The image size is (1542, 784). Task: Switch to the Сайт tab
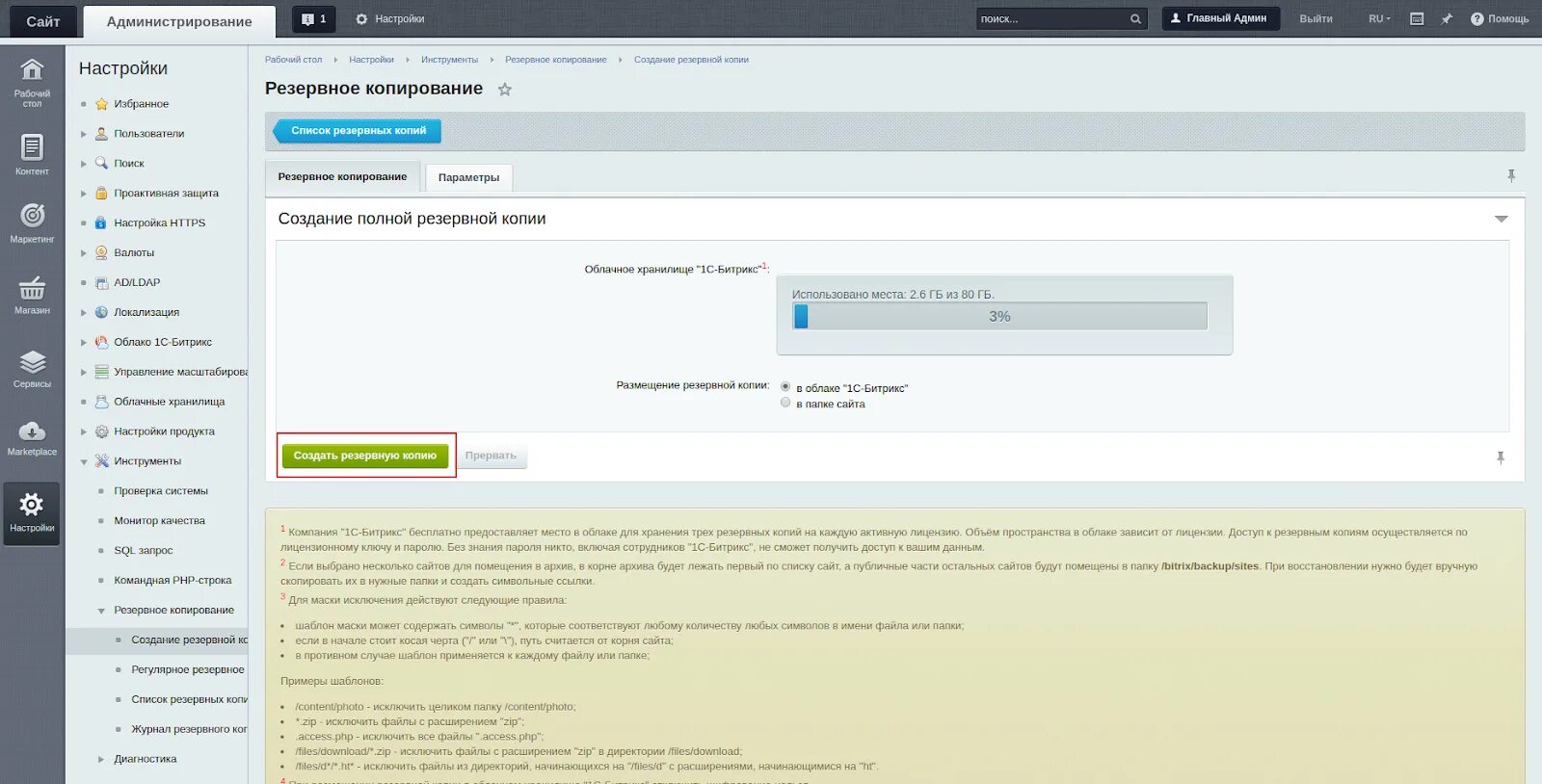[x=42, y=21]
